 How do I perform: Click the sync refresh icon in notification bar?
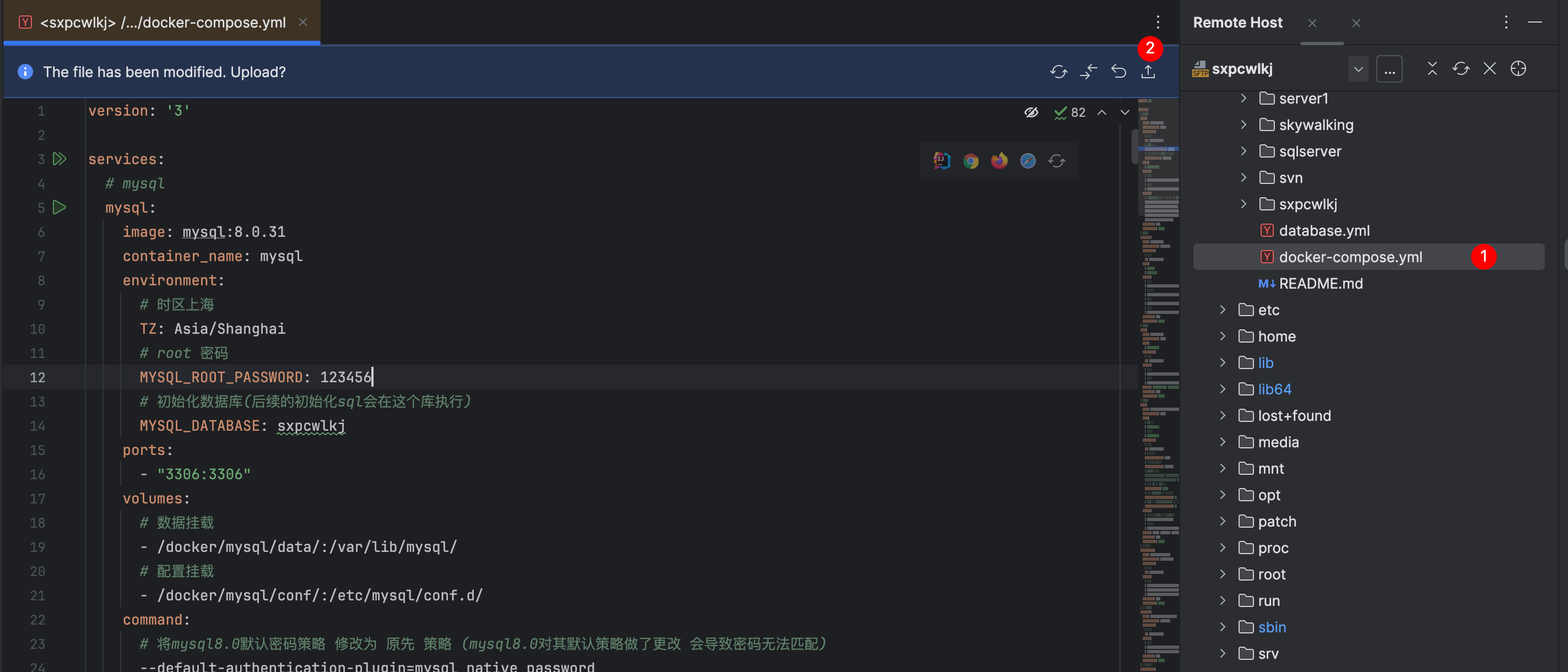tap(1058, 72)
